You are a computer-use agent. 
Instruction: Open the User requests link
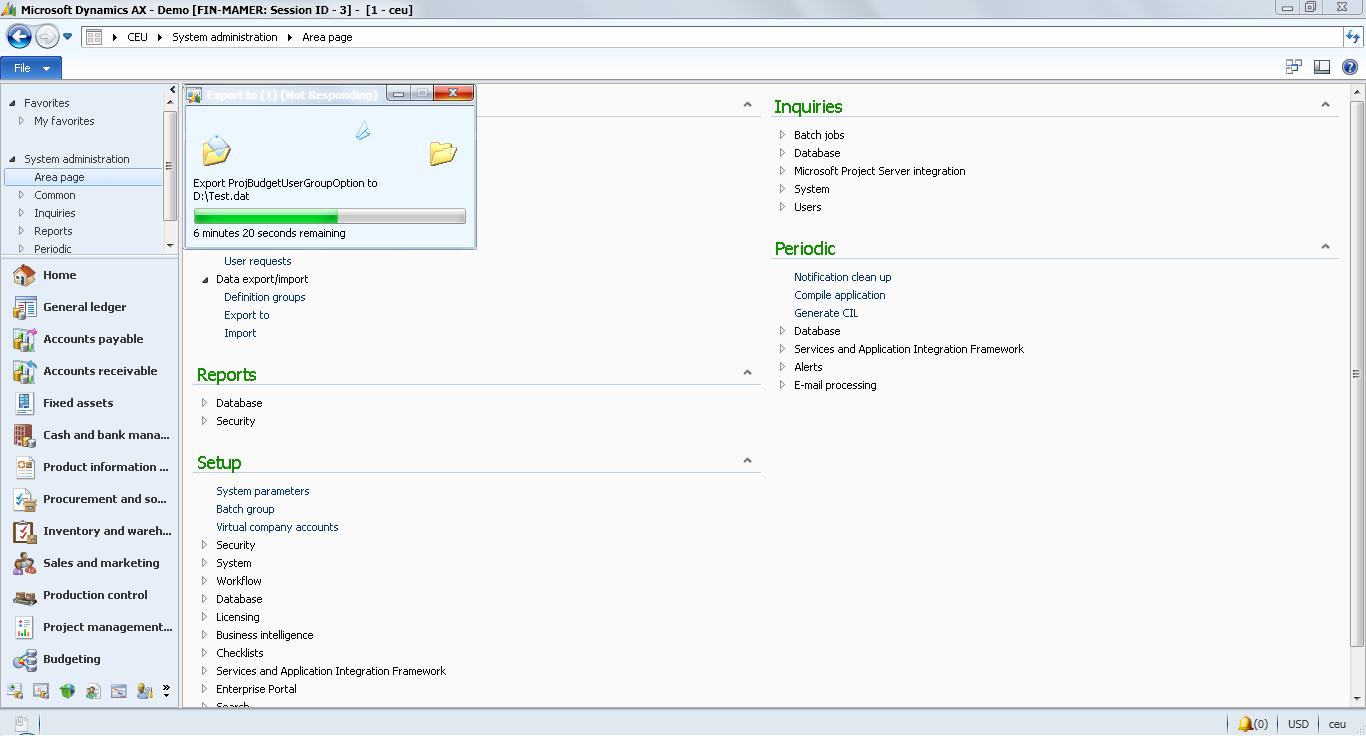pos(257,261)
